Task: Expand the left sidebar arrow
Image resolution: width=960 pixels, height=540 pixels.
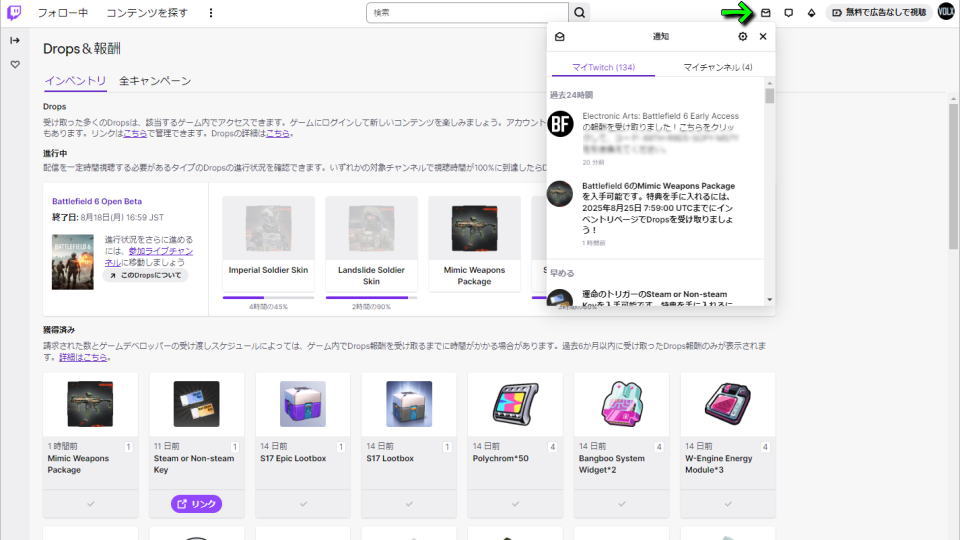Action: pyautogui.click(x=15, y=40)
